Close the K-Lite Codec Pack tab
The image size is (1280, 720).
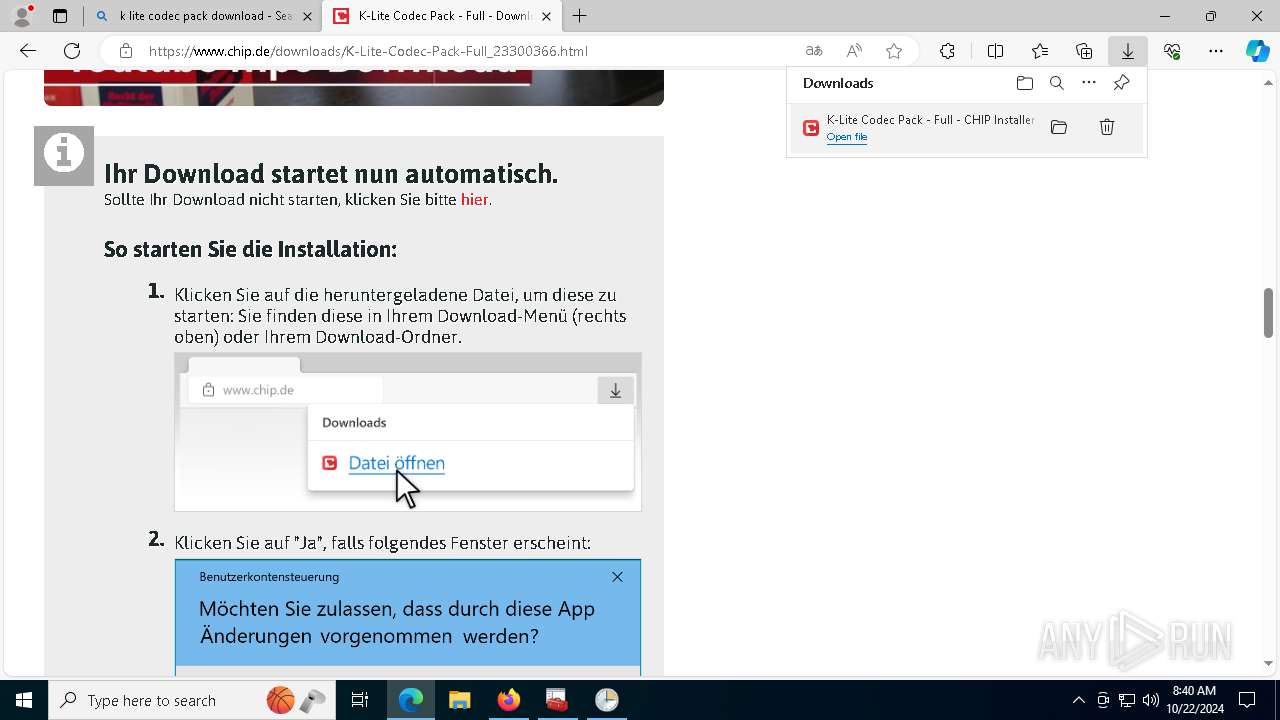[547, 16]
